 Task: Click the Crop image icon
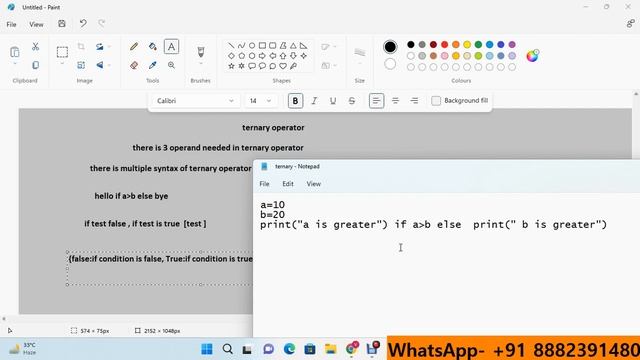point(81,47)
